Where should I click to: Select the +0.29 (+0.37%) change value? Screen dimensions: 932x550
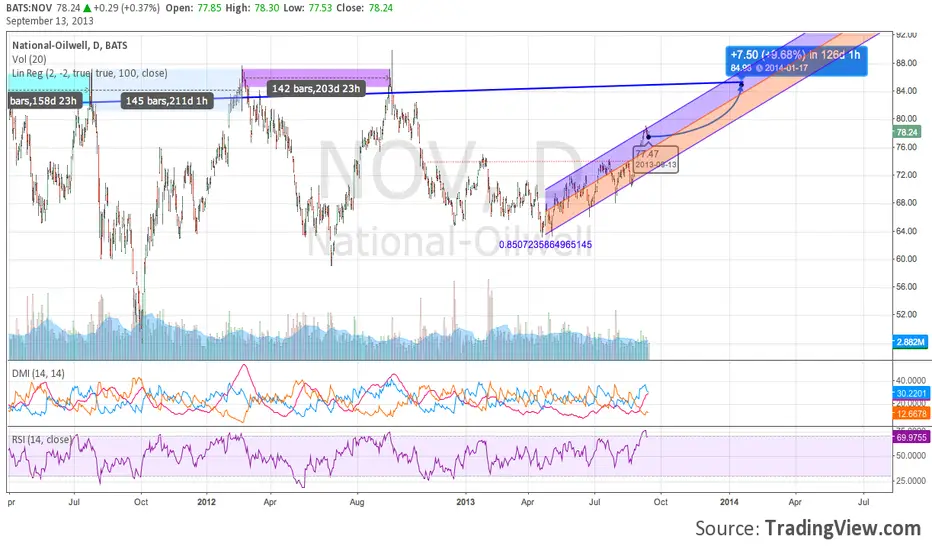[x=126, y=8]
